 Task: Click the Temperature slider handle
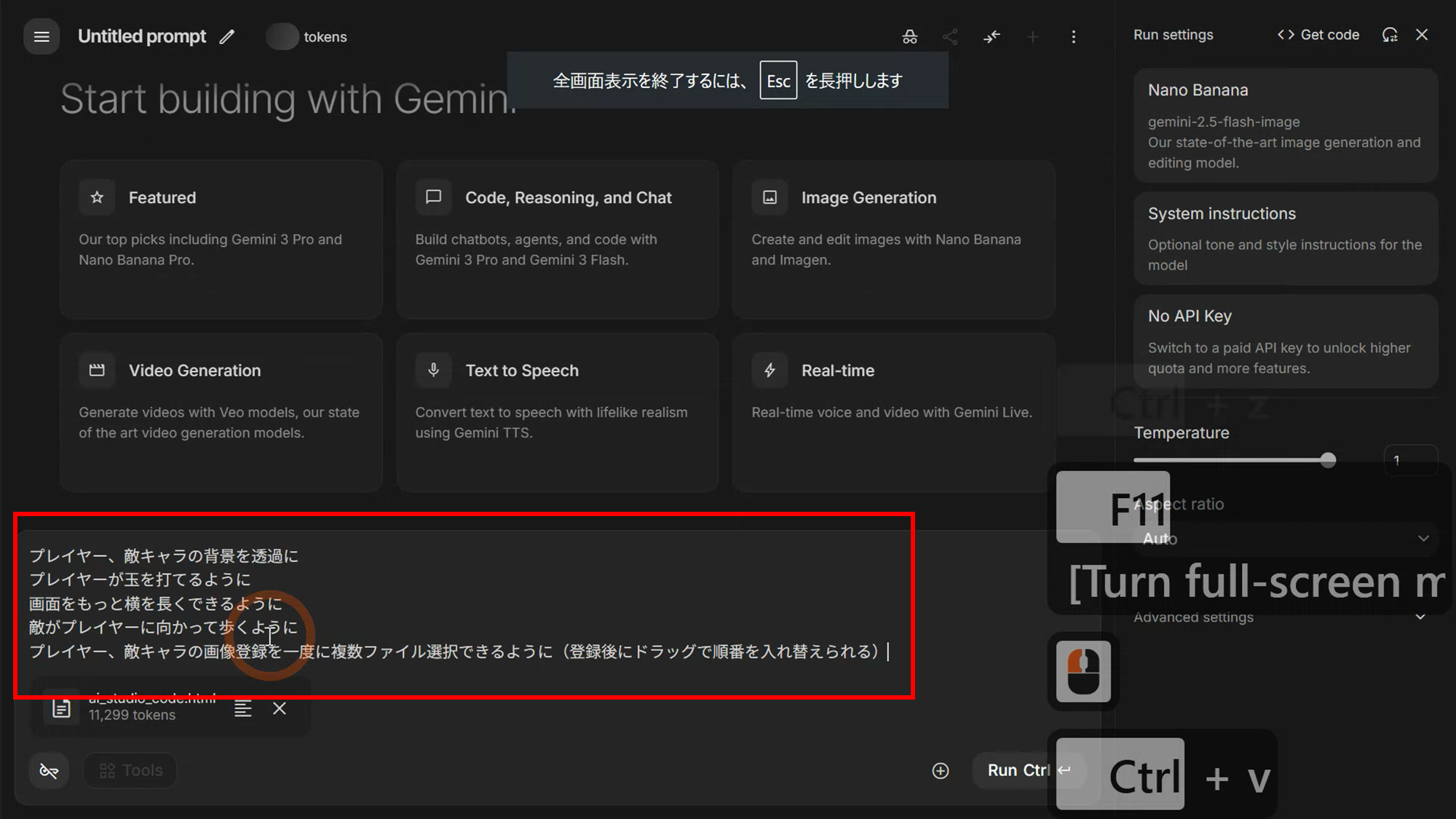1328,460
